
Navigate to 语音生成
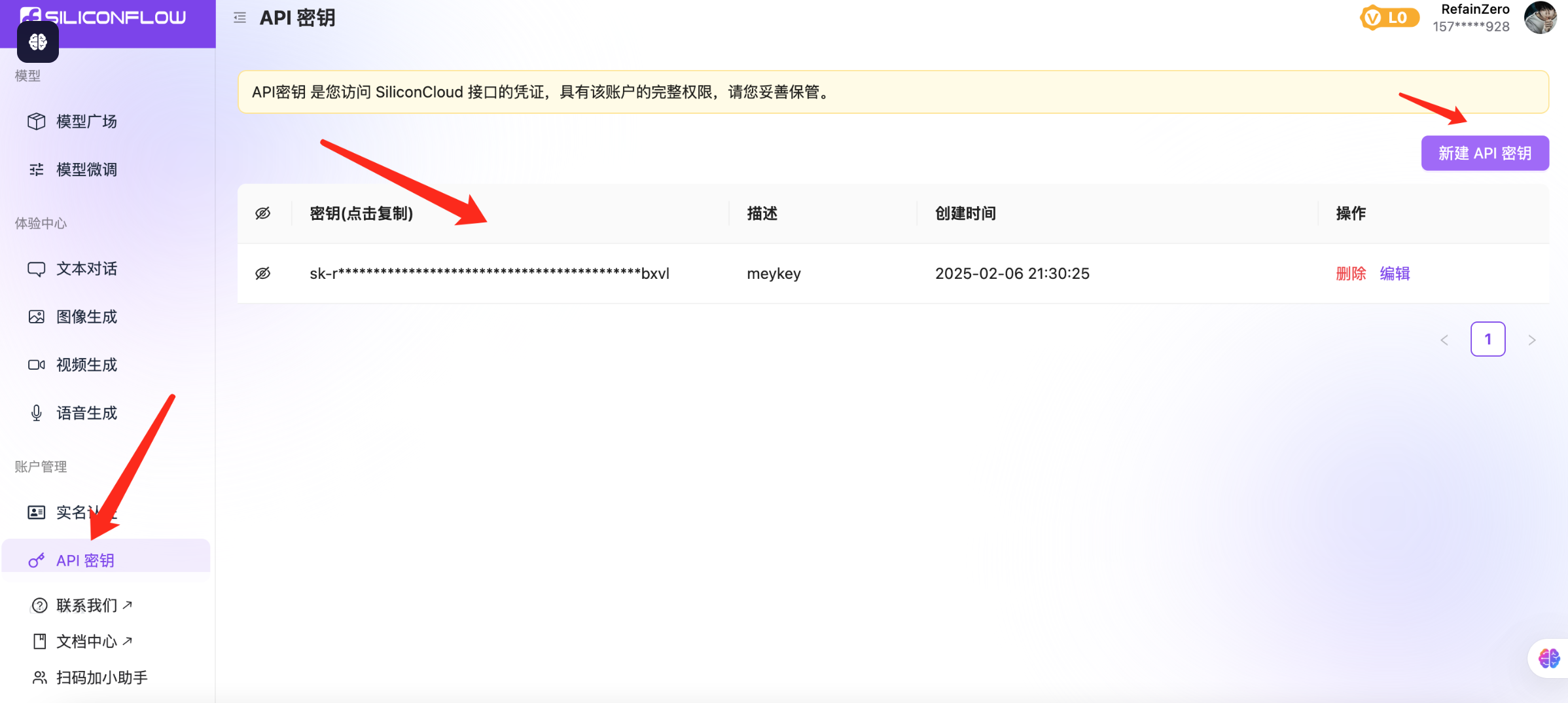[x=86, y=413]
